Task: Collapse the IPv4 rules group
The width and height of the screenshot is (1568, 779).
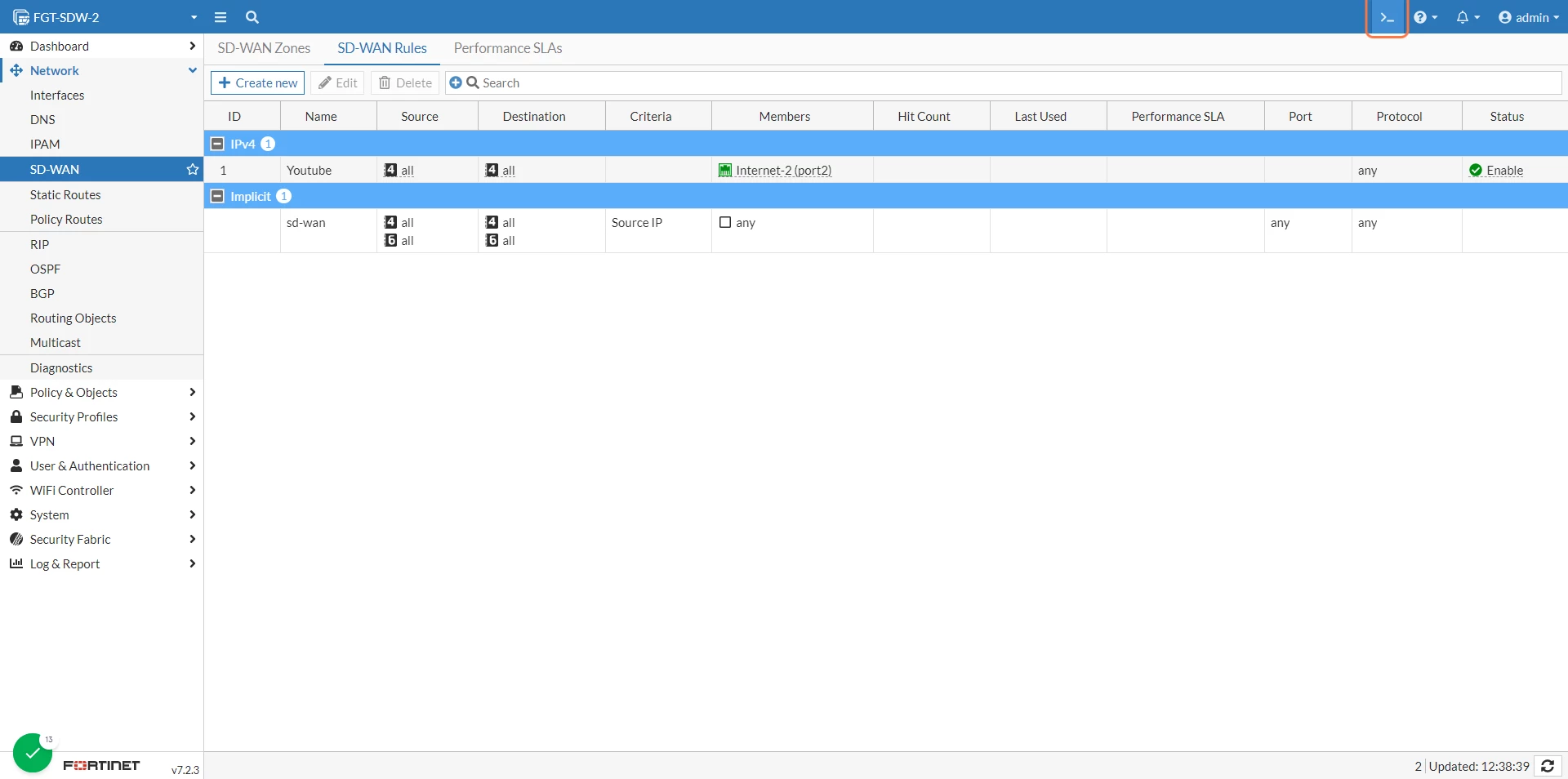Action: [217, 144]
